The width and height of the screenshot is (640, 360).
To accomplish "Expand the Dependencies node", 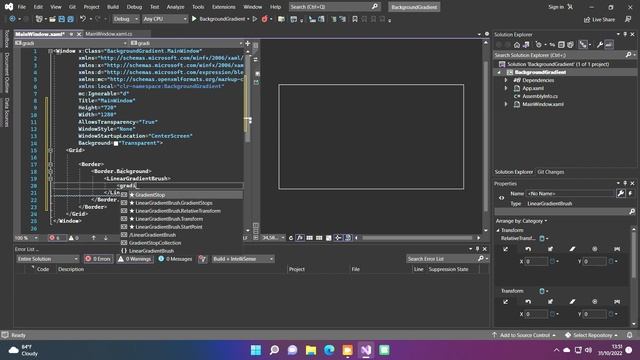I will [506, 80].
